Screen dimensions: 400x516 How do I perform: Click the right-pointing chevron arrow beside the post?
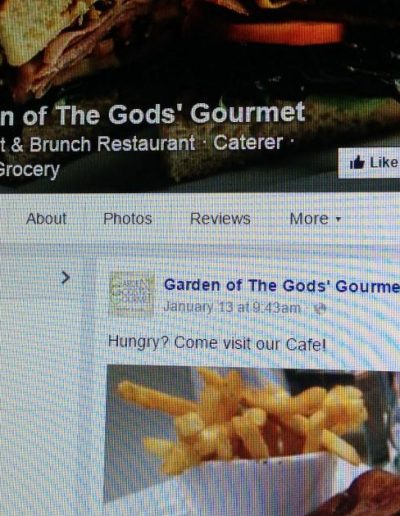66,277
